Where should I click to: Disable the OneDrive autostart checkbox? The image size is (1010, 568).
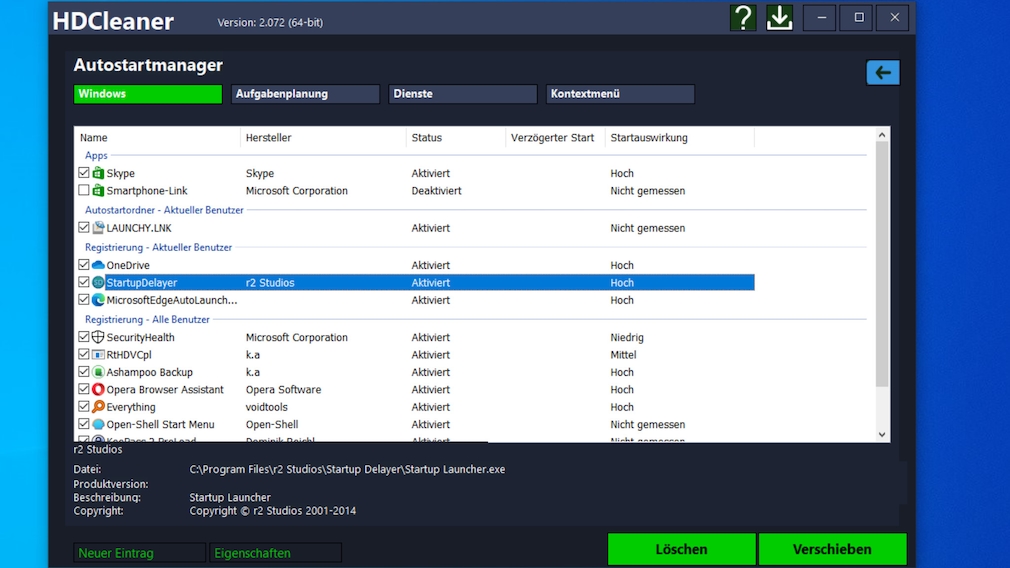84,265
